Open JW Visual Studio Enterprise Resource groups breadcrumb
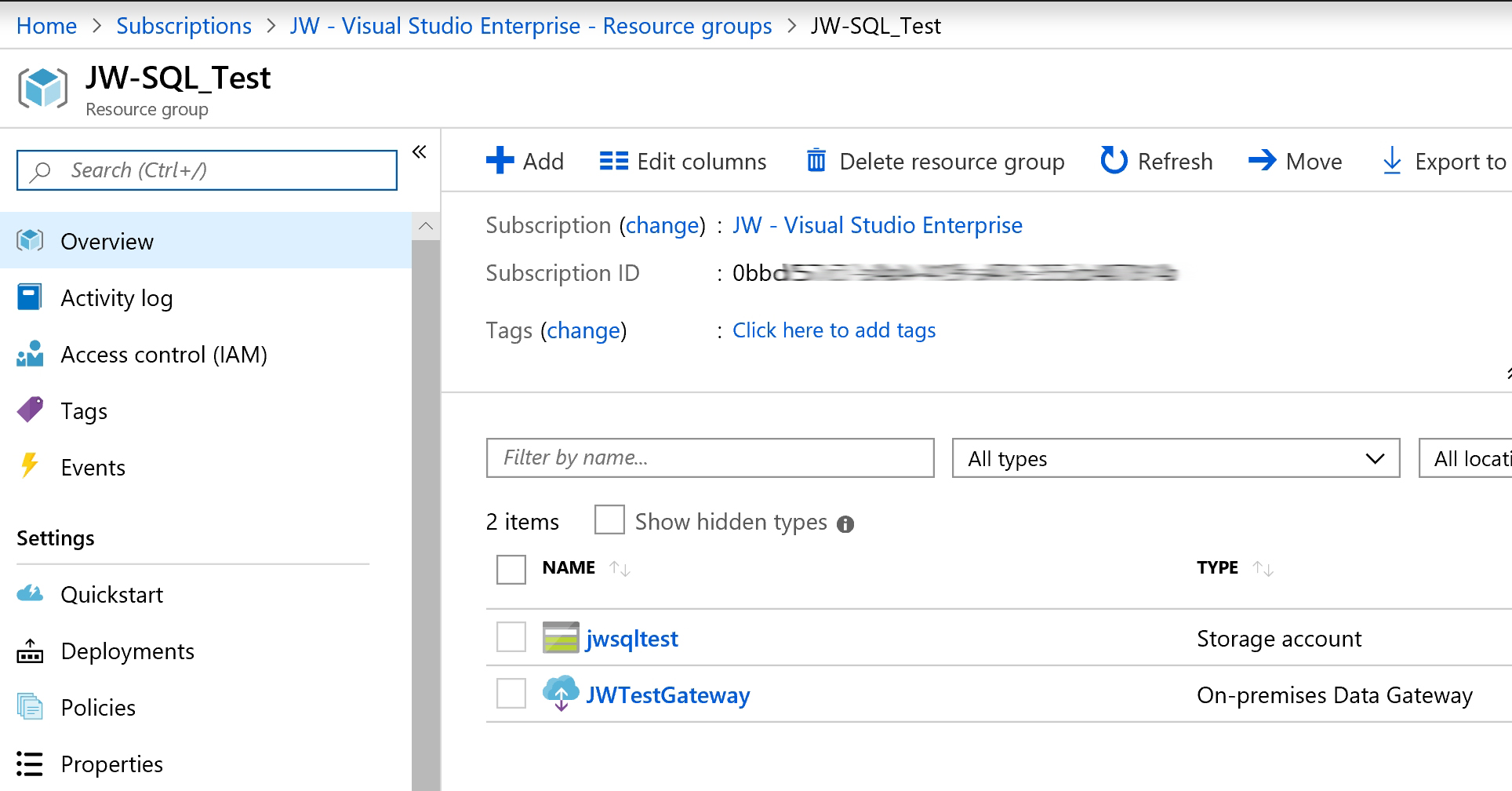The height and width of the screenshot is (791, 1512). 530,26
